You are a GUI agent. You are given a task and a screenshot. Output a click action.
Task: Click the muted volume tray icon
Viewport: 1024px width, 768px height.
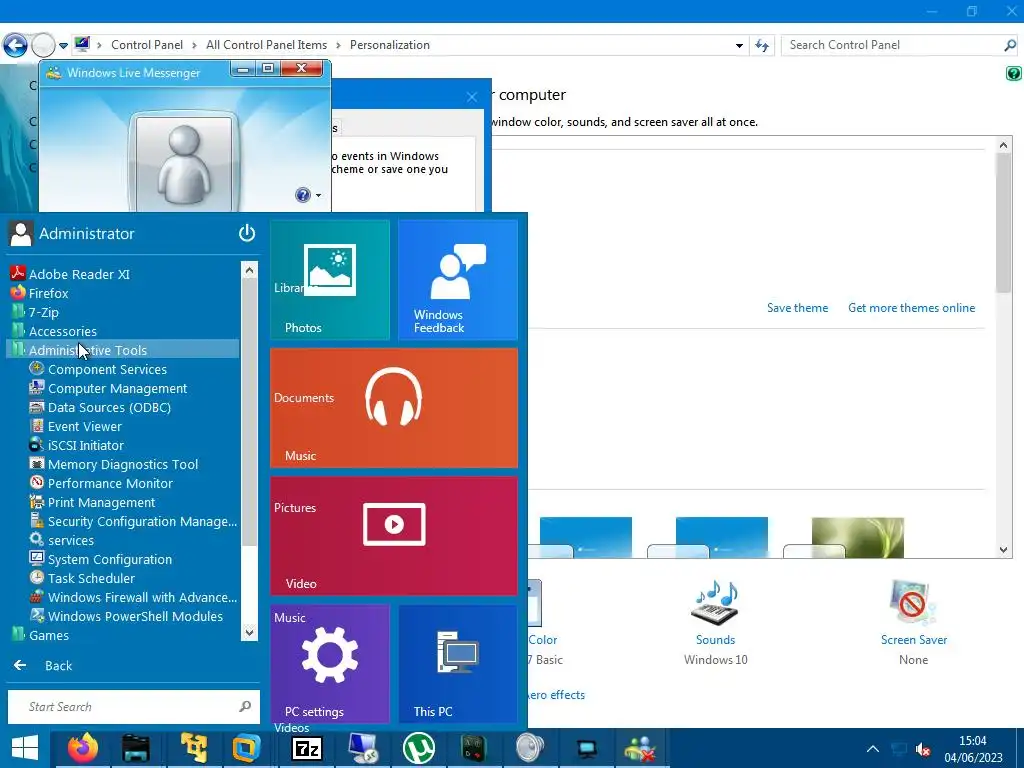click(923, 749)
